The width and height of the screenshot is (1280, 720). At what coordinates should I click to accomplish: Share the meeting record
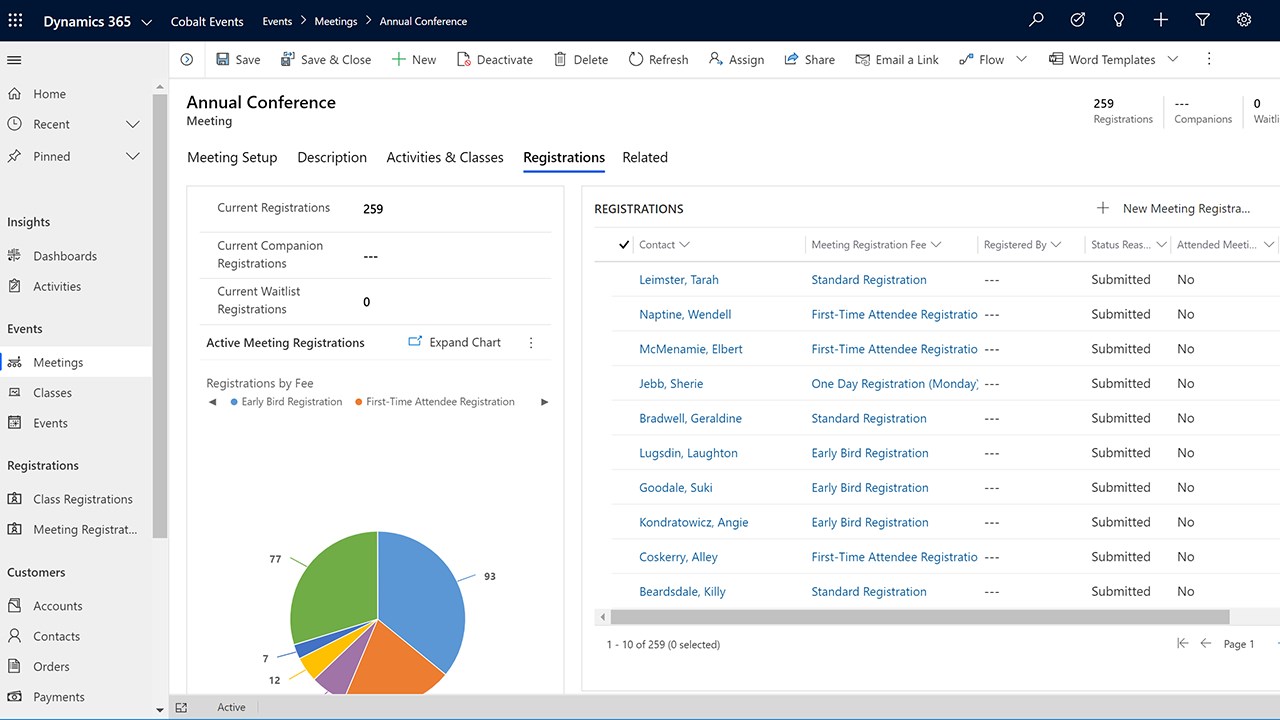pos(810,60)
